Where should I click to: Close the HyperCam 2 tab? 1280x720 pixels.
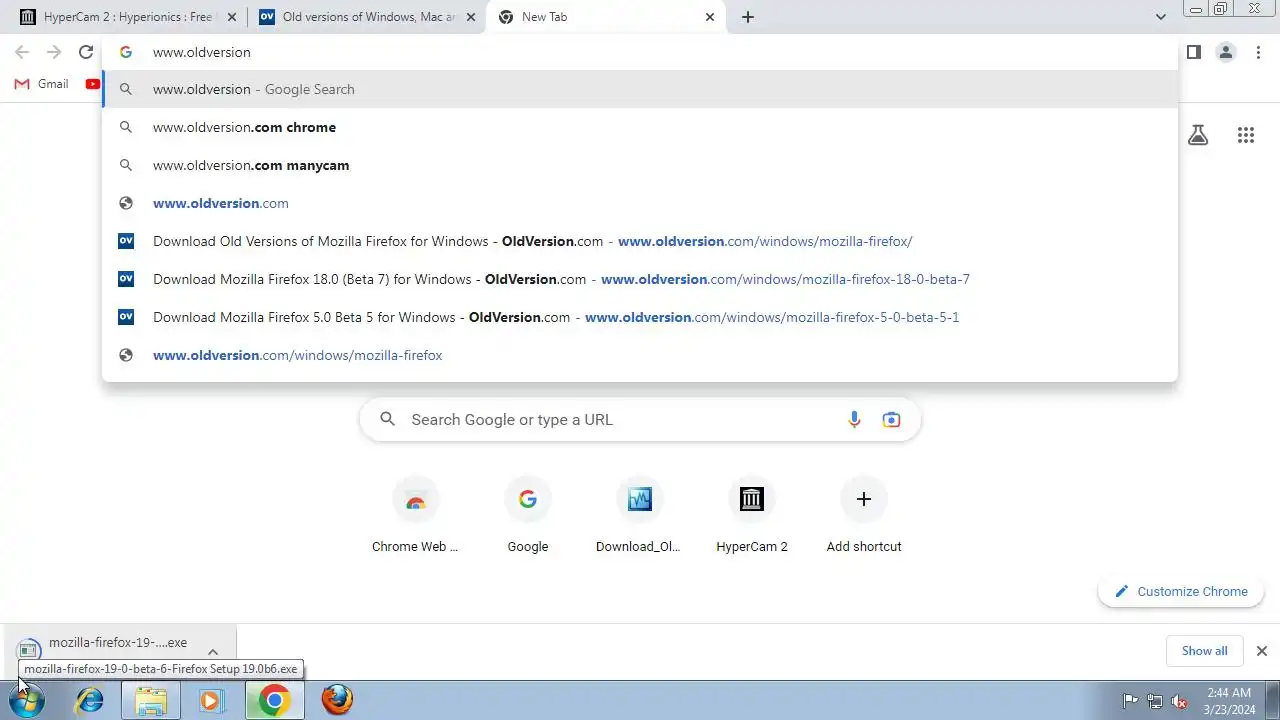232,17
